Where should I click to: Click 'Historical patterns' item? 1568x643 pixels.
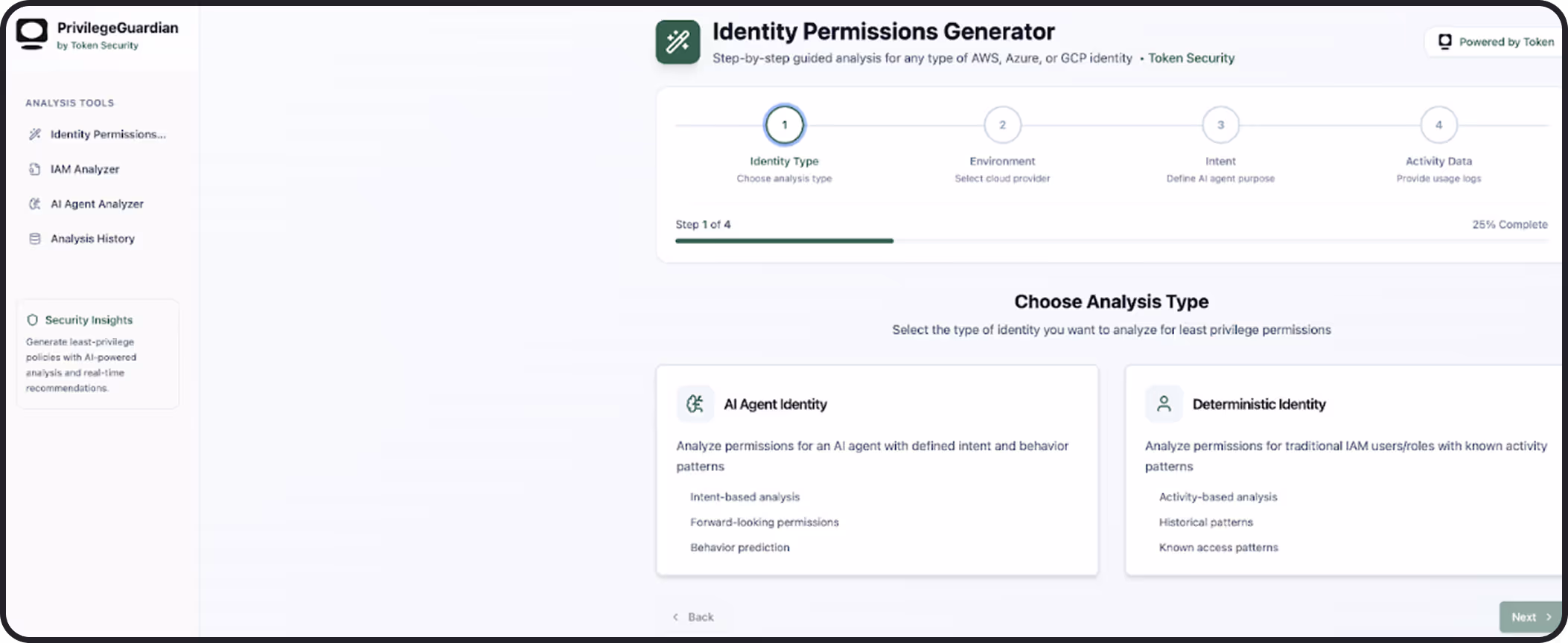(1205, 522)
